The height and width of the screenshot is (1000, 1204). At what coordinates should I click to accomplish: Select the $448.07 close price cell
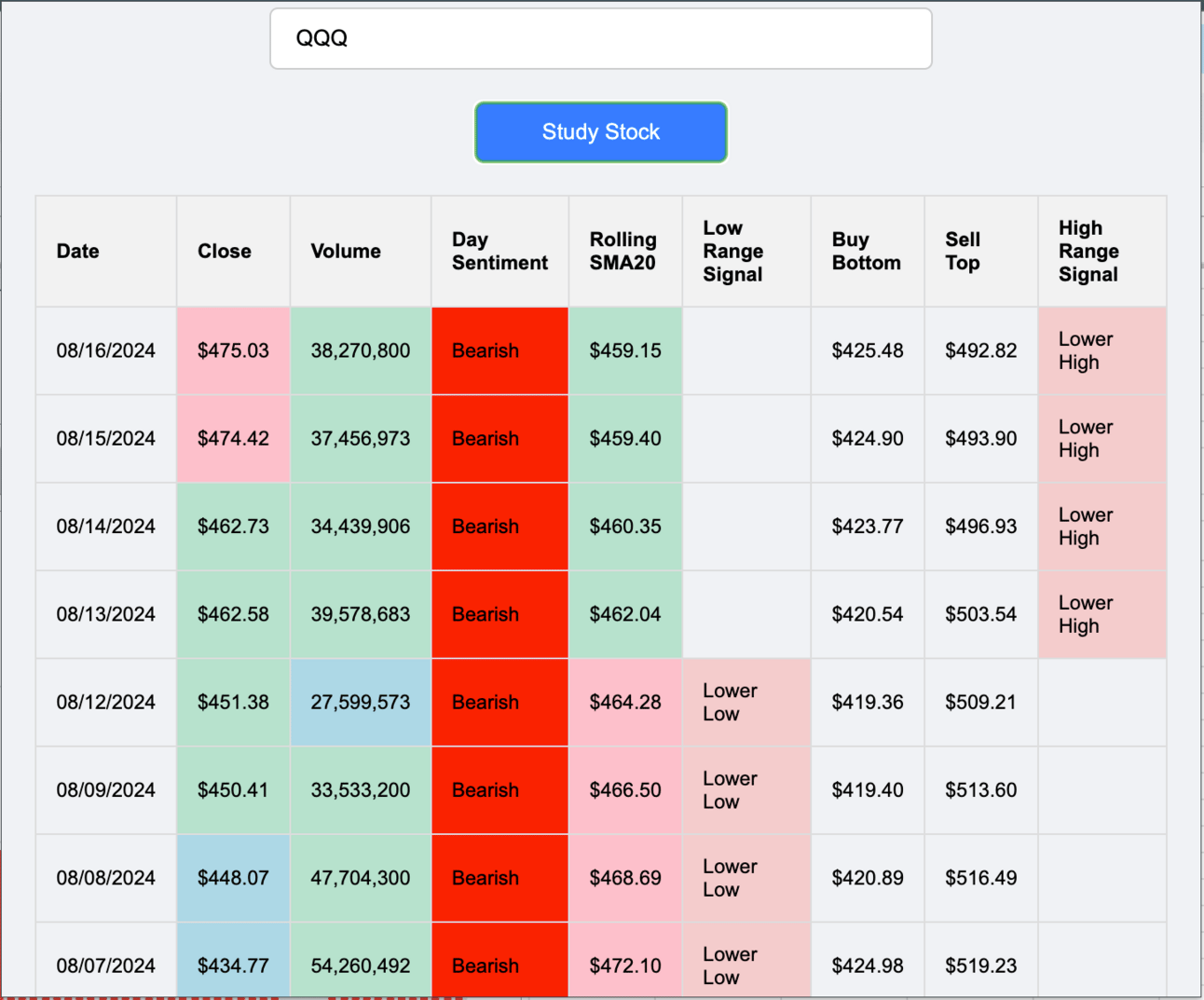coord(234,879)
